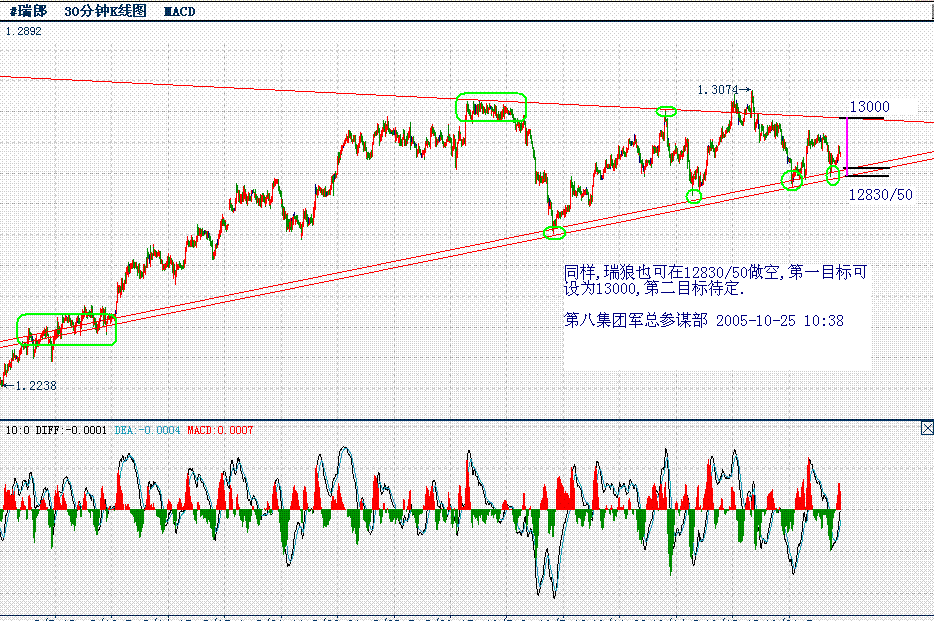Click the 1.2238 low price label
934x621 pixels.
click(x=36, y=386)
